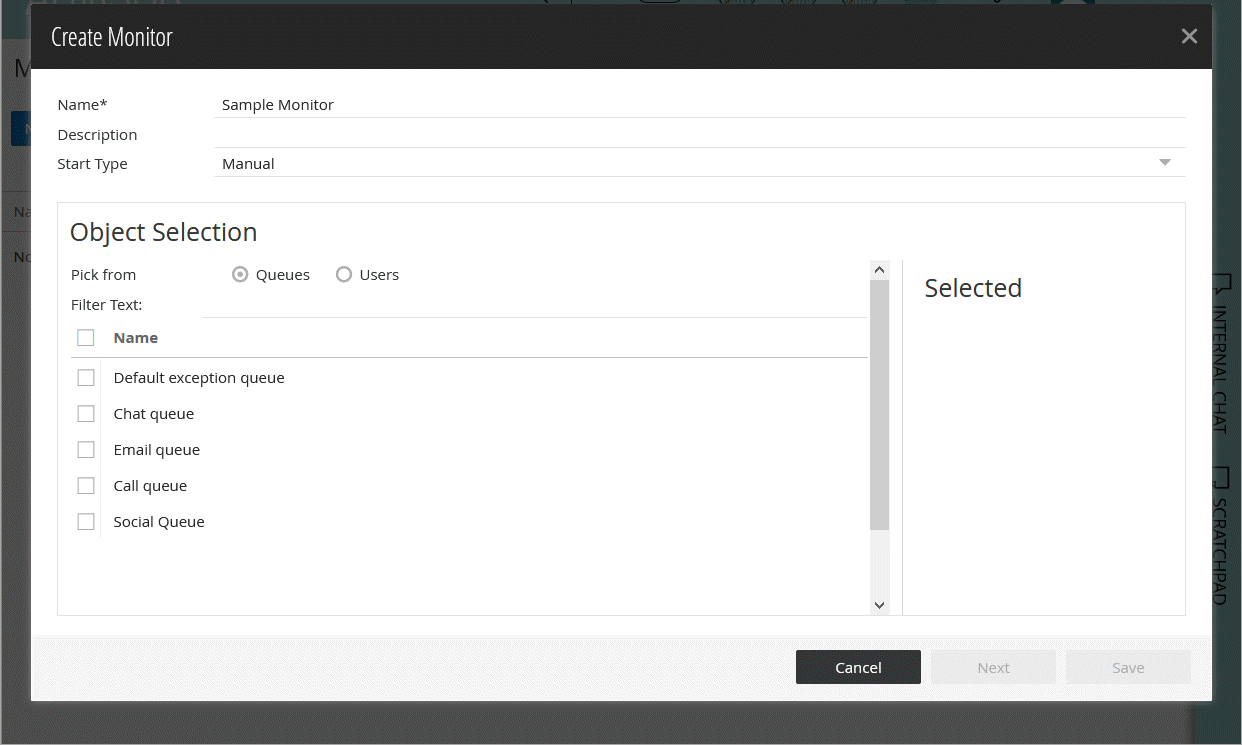Select the Queues radio button
Image resolution: width=1242 pixels, height=745 pixels.
coord(240,274)
